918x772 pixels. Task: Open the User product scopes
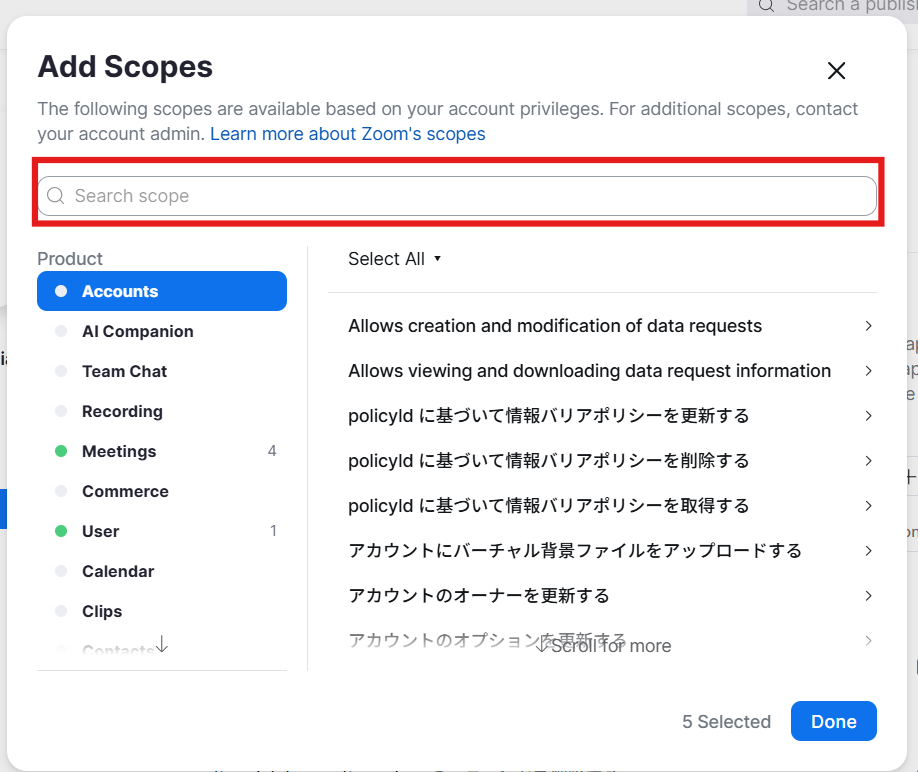tap(100, 531)
